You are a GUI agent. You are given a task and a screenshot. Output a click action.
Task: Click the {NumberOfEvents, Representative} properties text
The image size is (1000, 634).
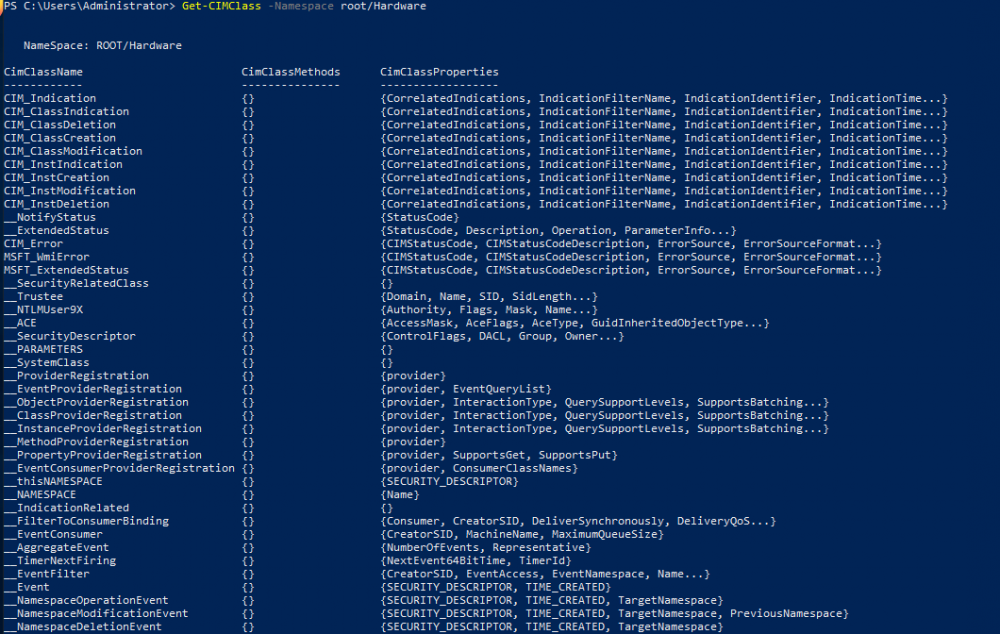pos(485,548)
